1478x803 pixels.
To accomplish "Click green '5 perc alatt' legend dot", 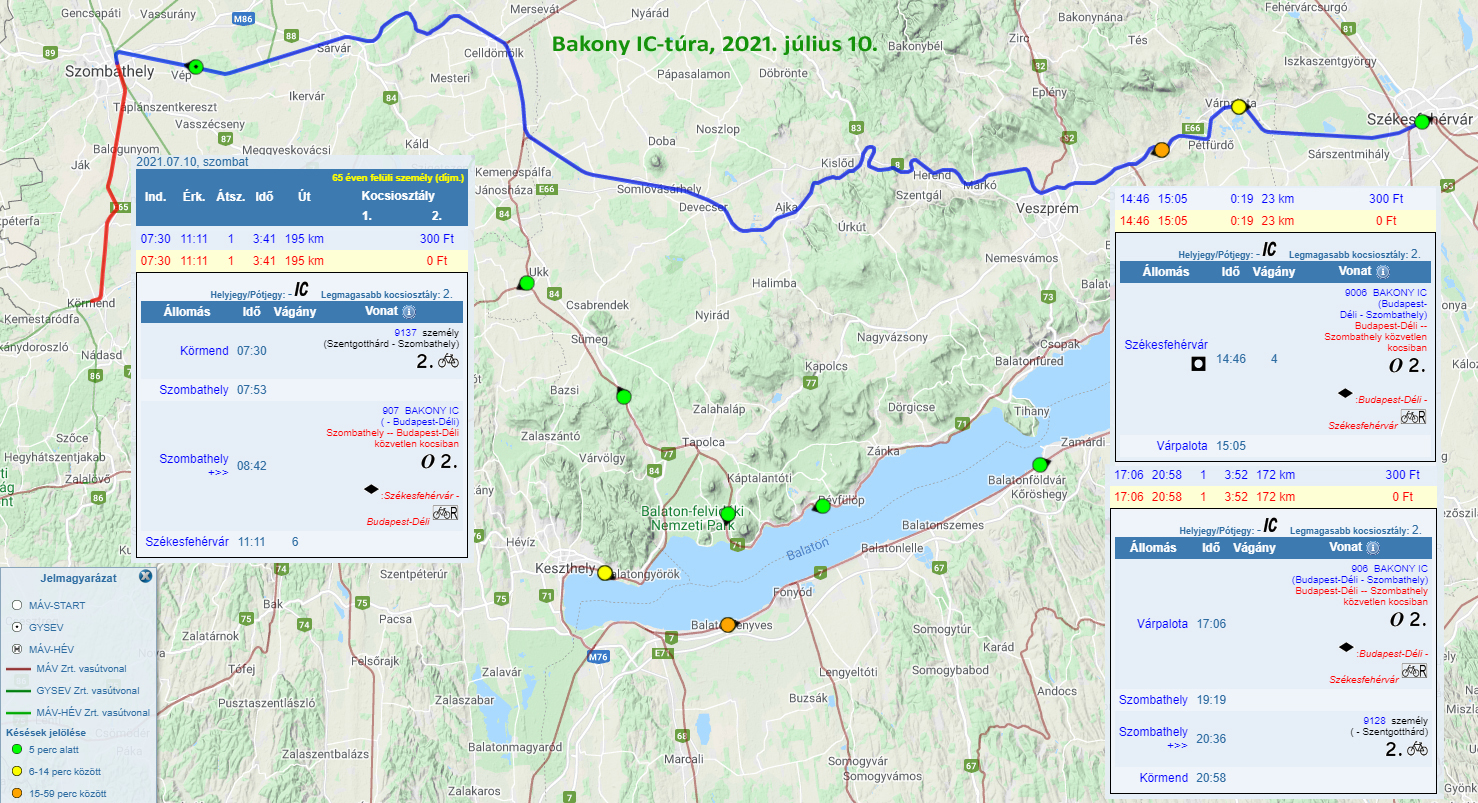I will pyautogui.click(x=16, y=750).
